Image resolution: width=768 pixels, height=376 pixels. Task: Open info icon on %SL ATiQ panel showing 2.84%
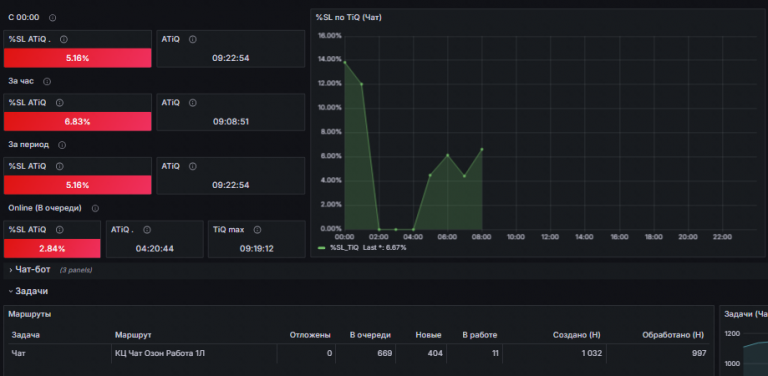pyautogui.click(x=59, y=230)
